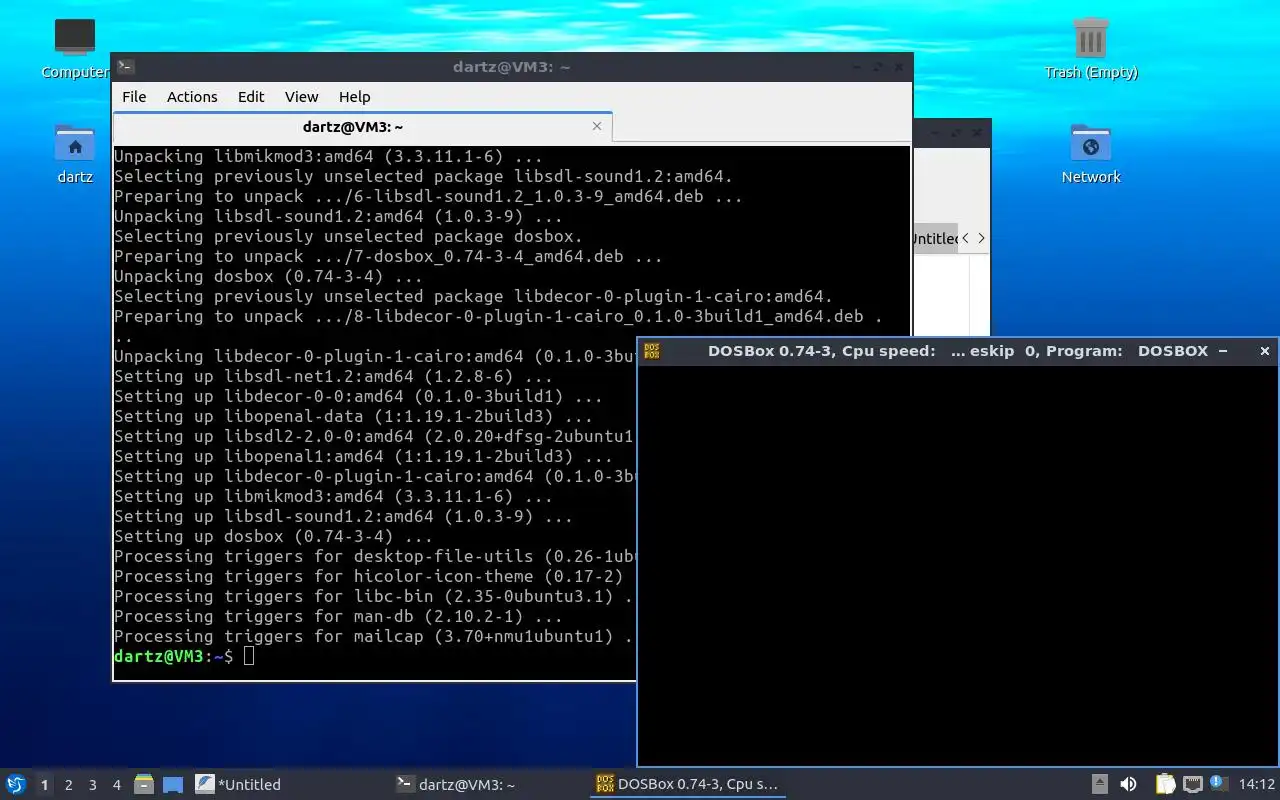Viewport: 1280px width, 800px height.
Task: Close the dartz@VM3: ~ terminal tab
Action: pos(597,126)
